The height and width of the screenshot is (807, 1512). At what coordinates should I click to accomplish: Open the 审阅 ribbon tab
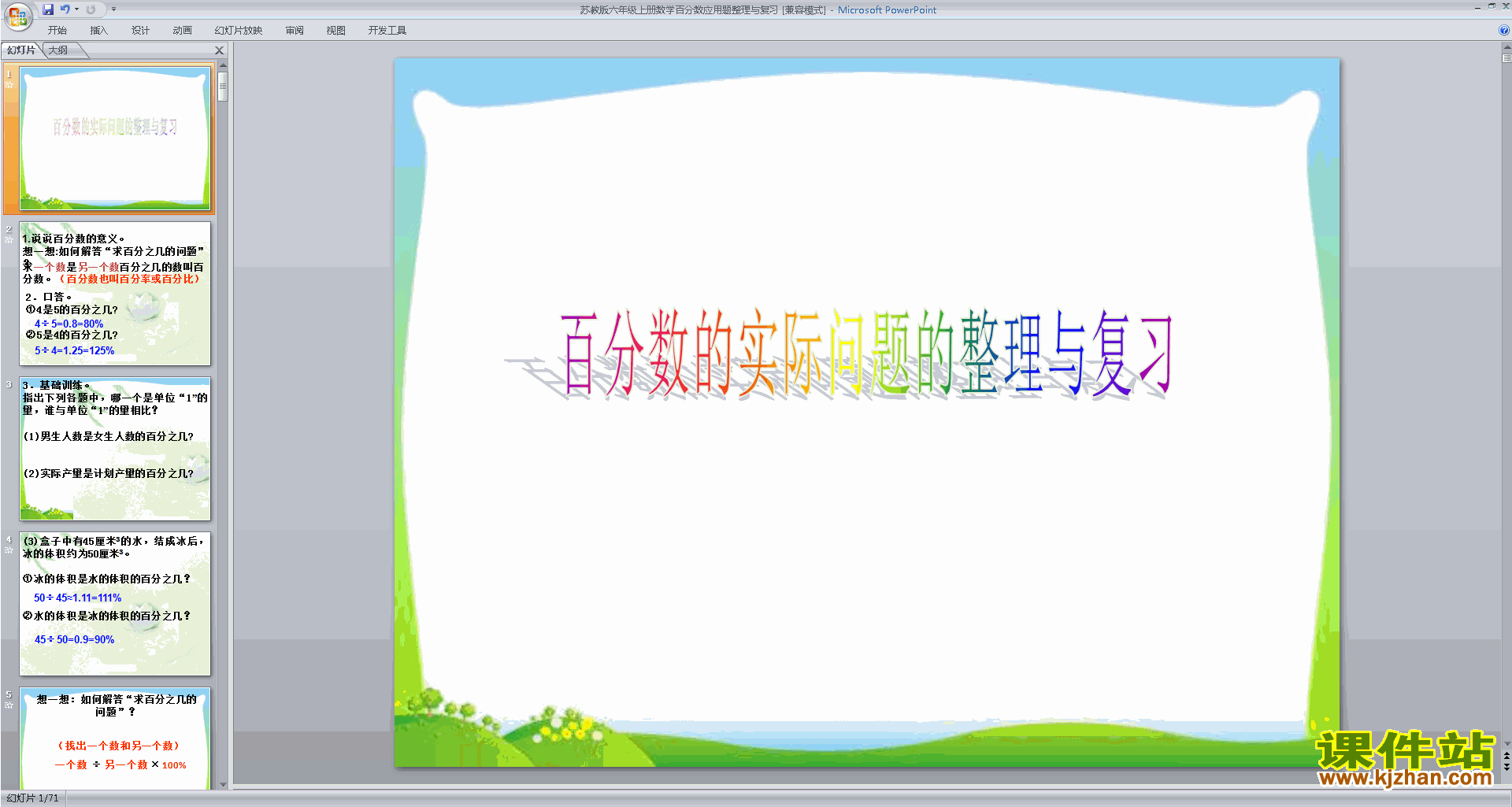[x=295, y=31]
